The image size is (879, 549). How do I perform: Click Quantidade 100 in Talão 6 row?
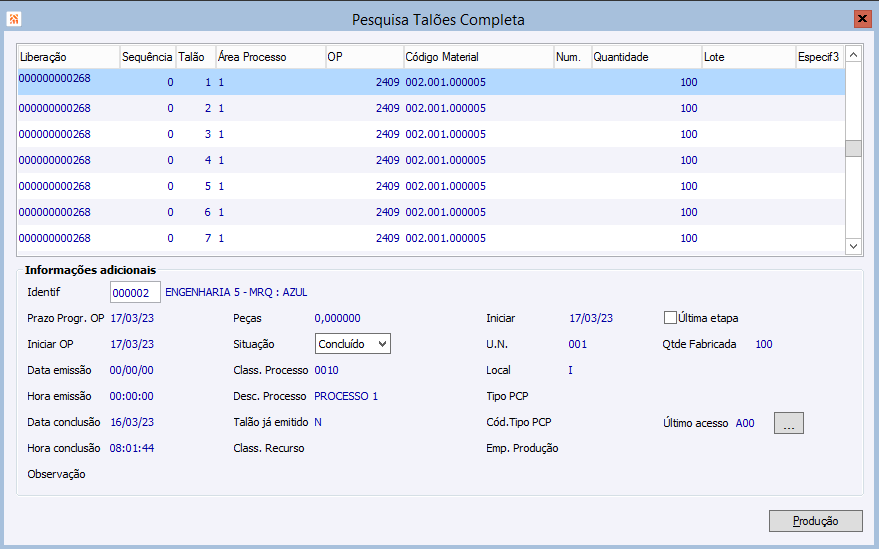click(x=689, y=212)
